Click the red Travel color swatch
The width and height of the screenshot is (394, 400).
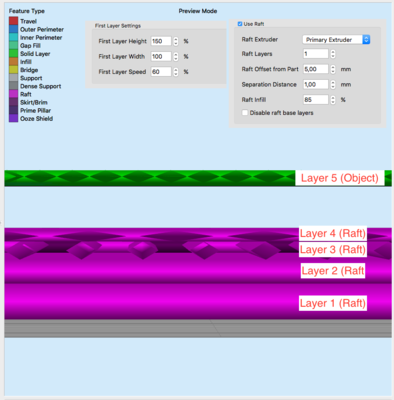click(x=13, y=21)
